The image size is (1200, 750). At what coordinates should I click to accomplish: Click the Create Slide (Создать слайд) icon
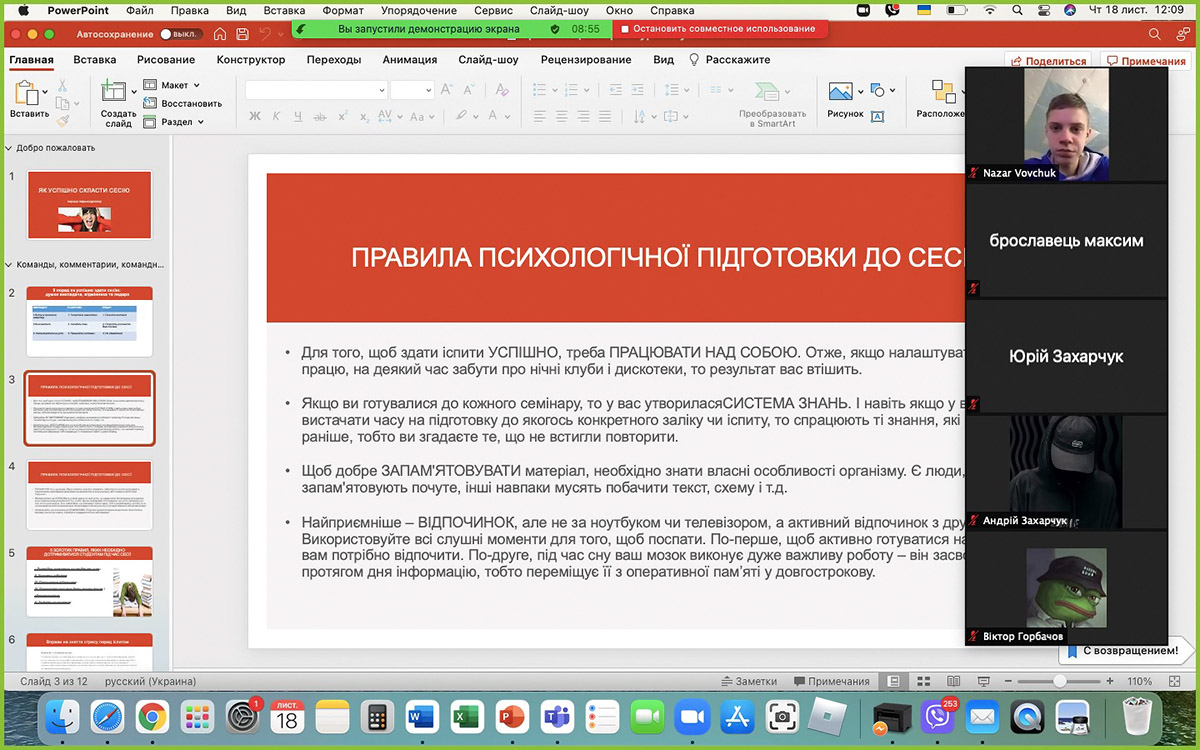click(x=113, y=95)
